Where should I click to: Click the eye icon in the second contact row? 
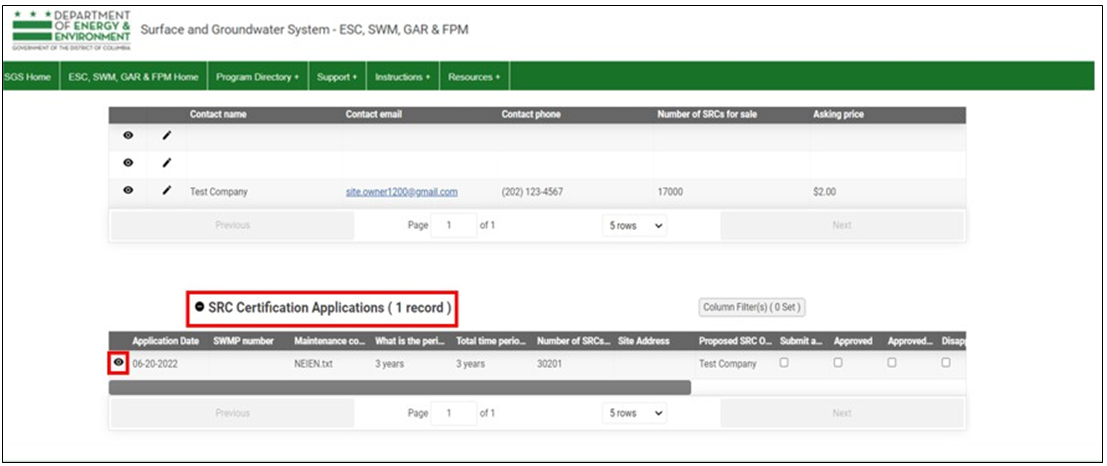pyautogui.click(x=128, y=163)
